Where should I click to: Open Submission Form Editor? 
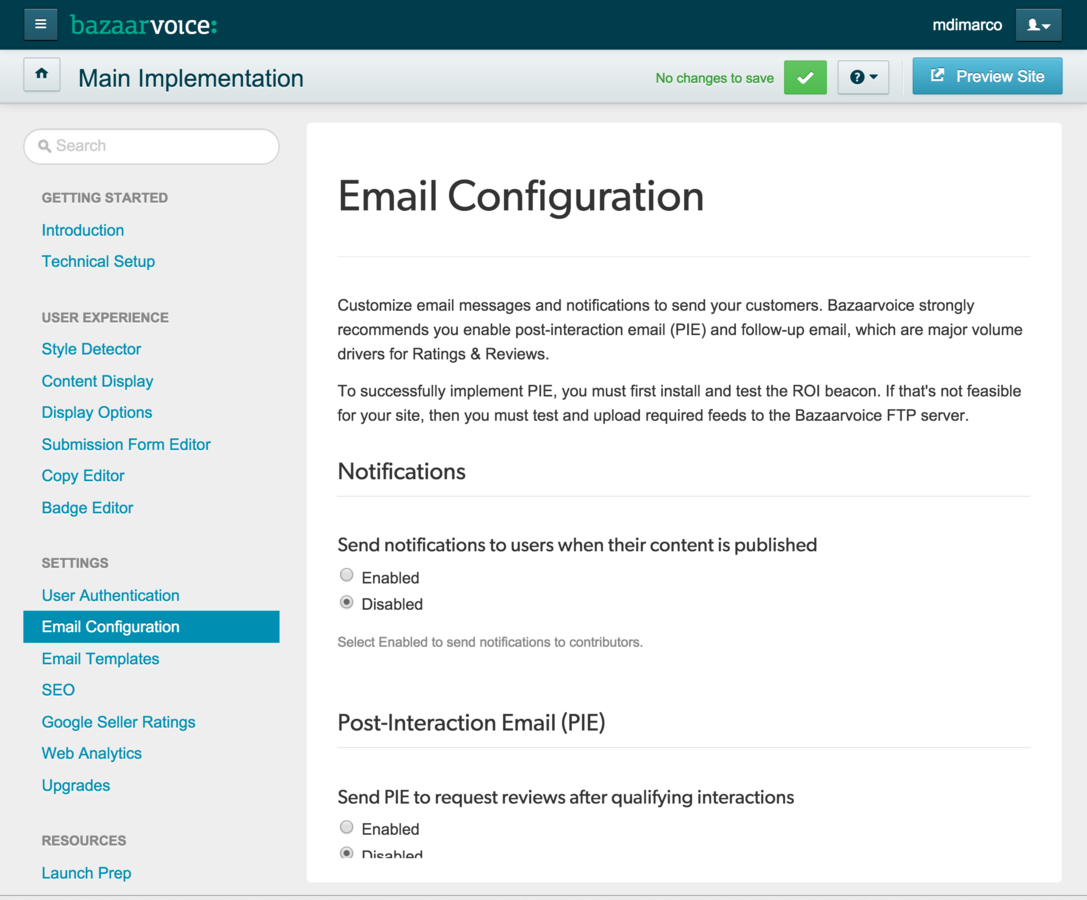(126, 444)
